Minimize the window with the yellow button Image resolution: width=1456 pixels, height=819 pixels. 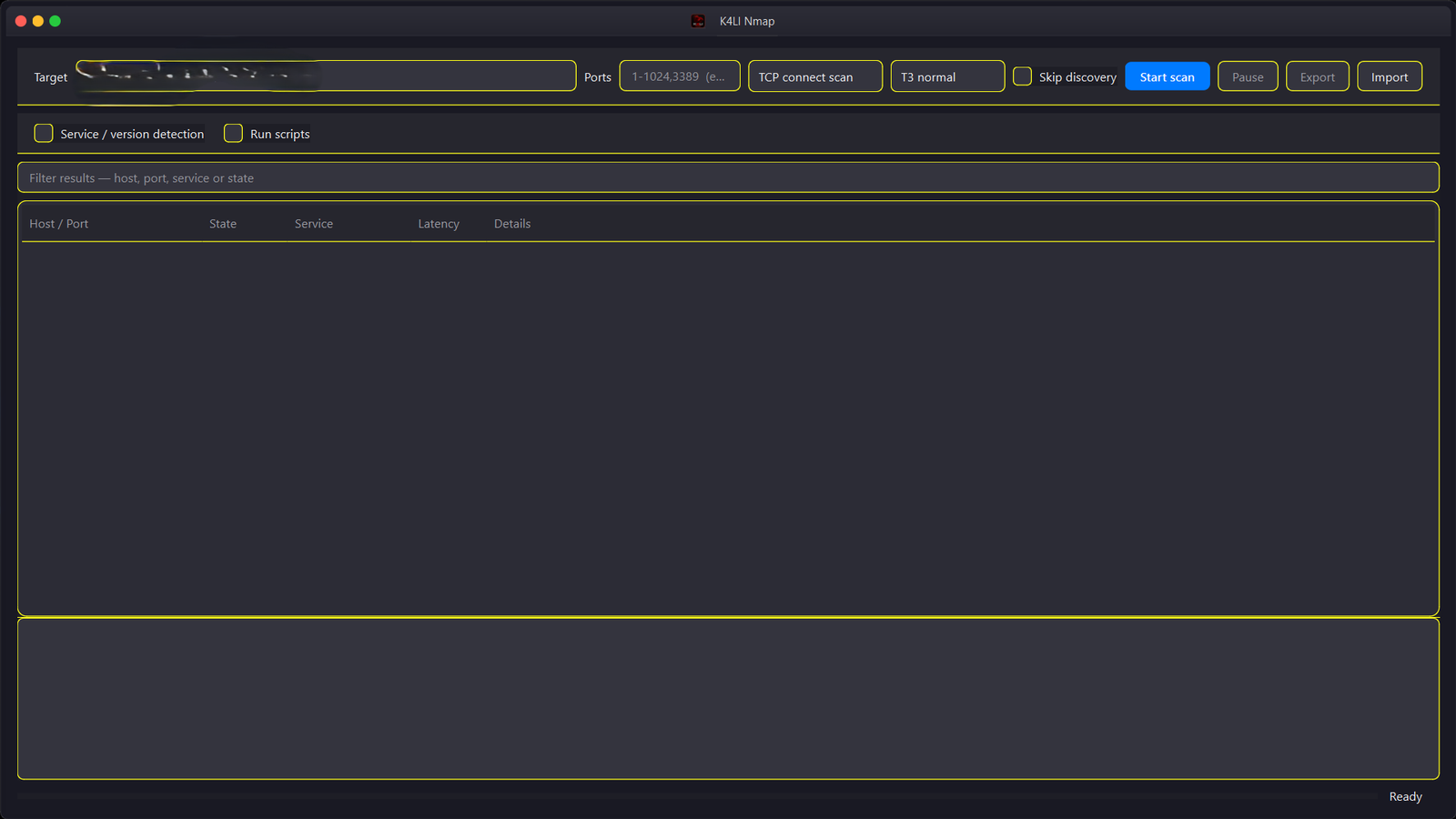(38, 21)
